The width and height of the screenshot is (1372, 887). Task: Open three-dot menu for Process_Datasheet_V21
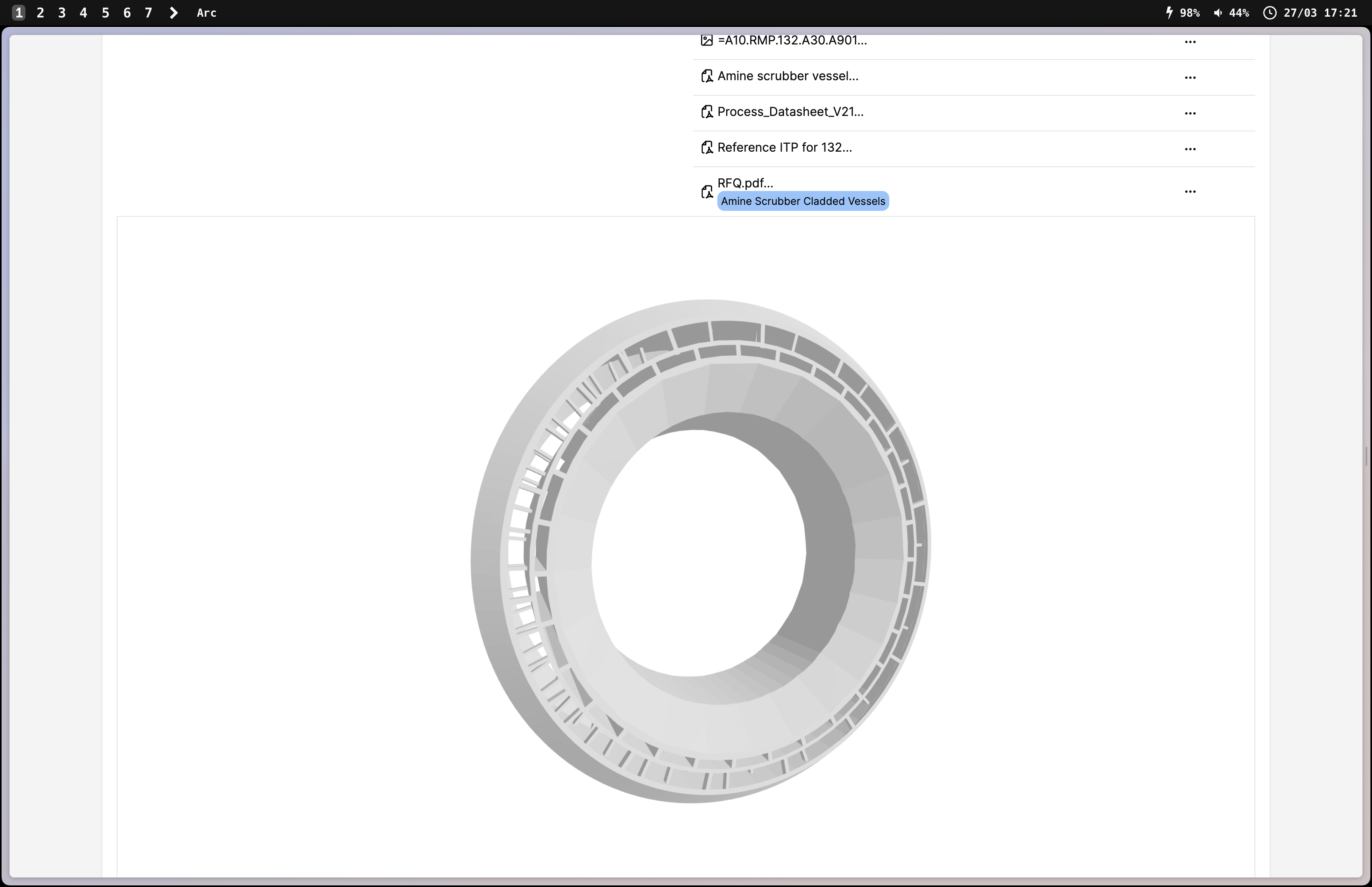(x=1190, y=113)
